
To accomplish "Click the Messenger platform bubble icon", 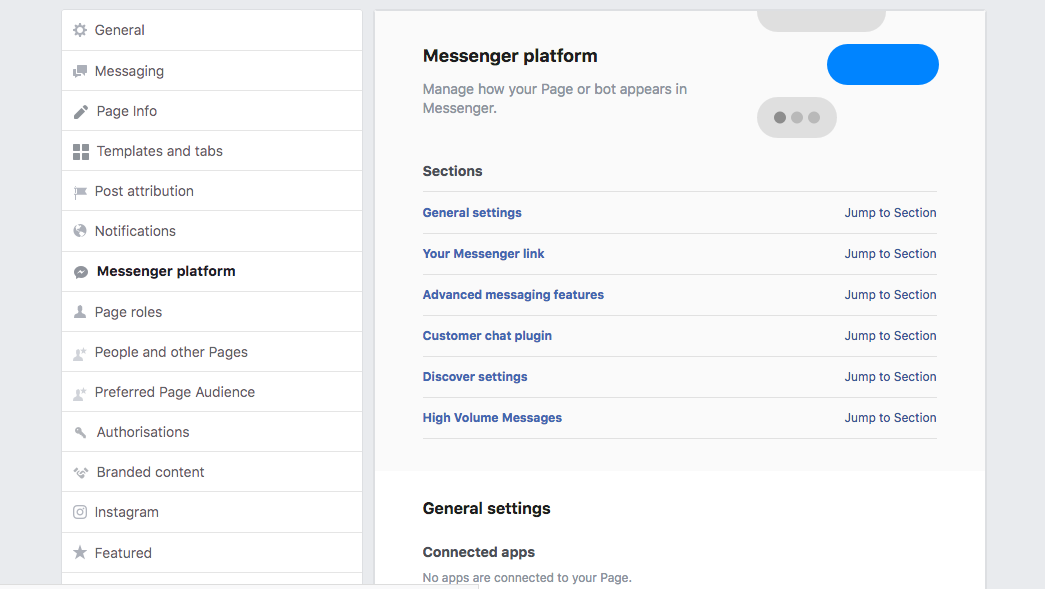I will (x=81, y=272).
